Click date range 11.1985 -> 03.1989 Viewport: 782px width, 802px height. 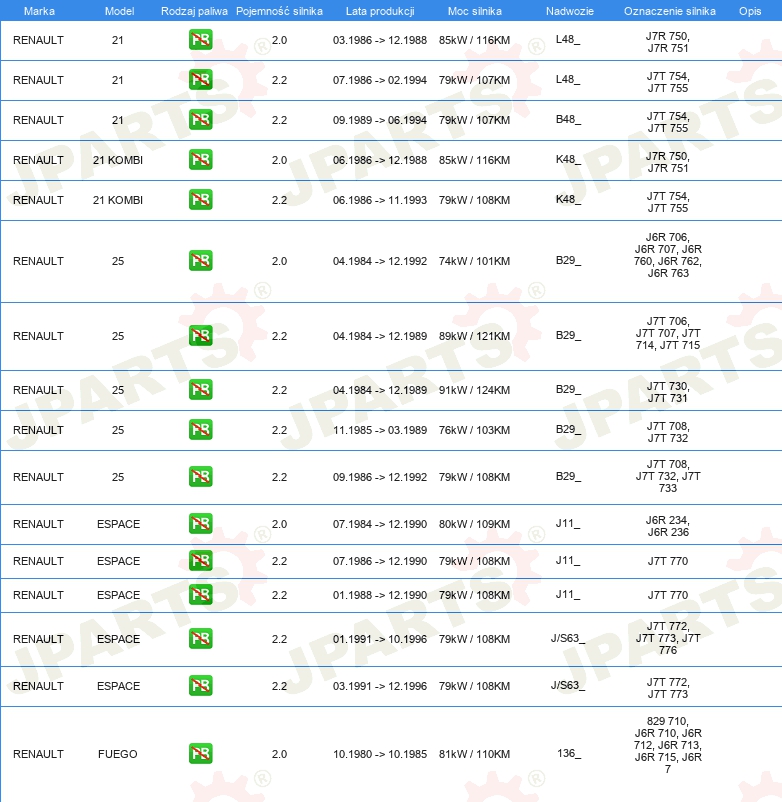coord(379,430)
